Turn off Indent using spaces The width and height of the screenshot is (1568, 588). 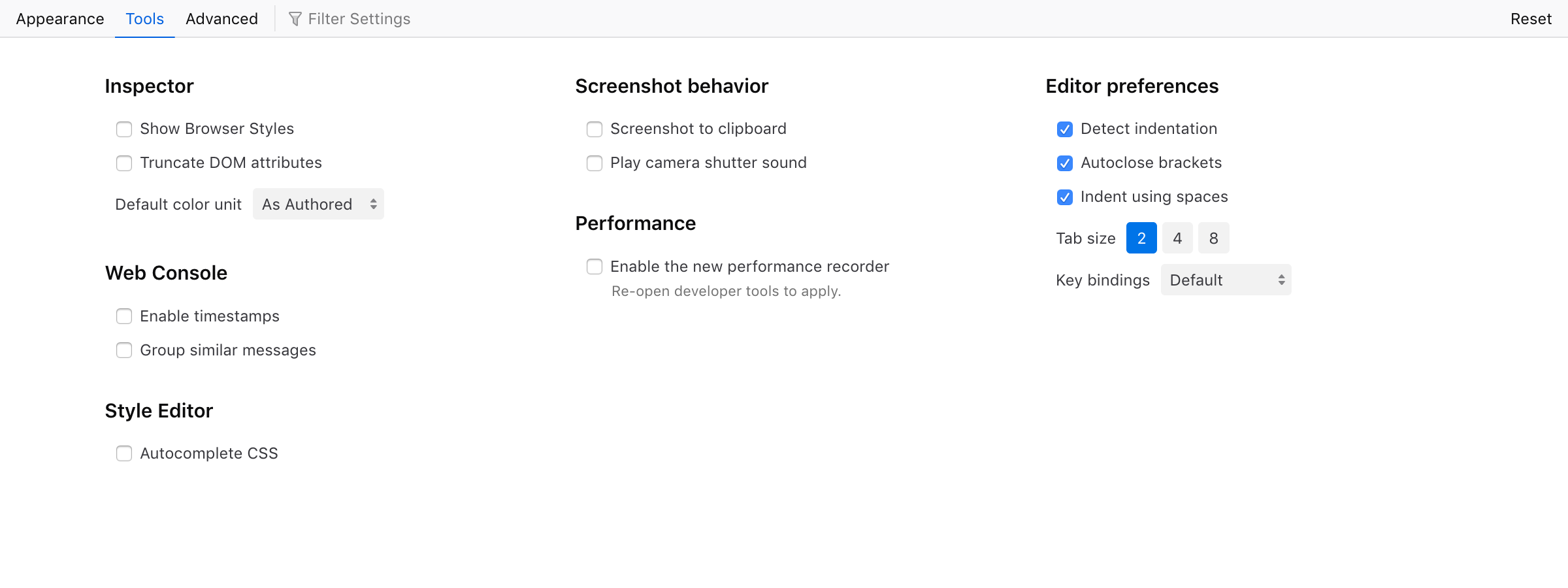click(1064, 197)
